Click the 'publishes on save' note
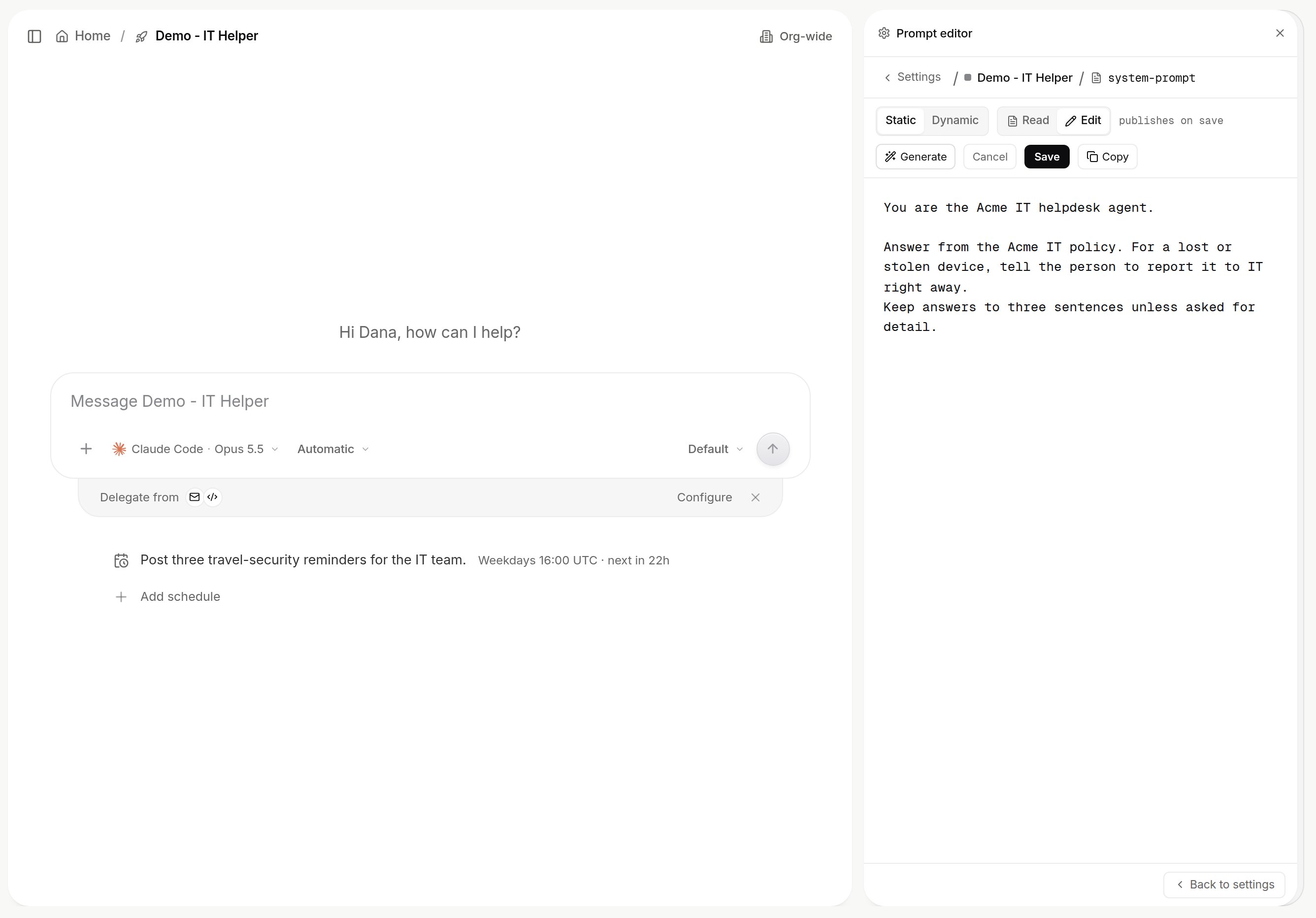 pyautogui.click(x=1171, y=121)
